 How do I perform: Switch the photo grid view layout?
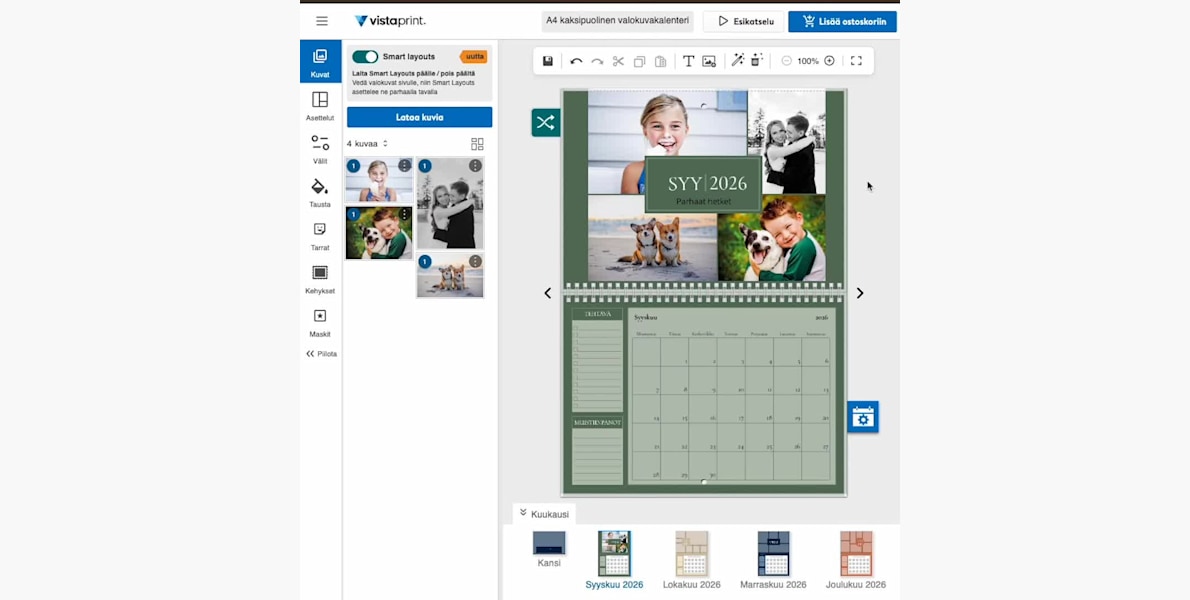[x=477, y=144]
